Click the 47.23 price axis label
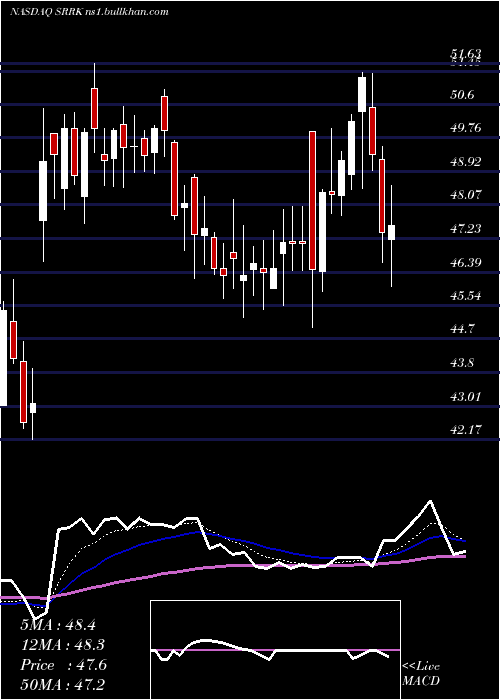The height and width of the screenshot is (700, 500). [465, 229]
